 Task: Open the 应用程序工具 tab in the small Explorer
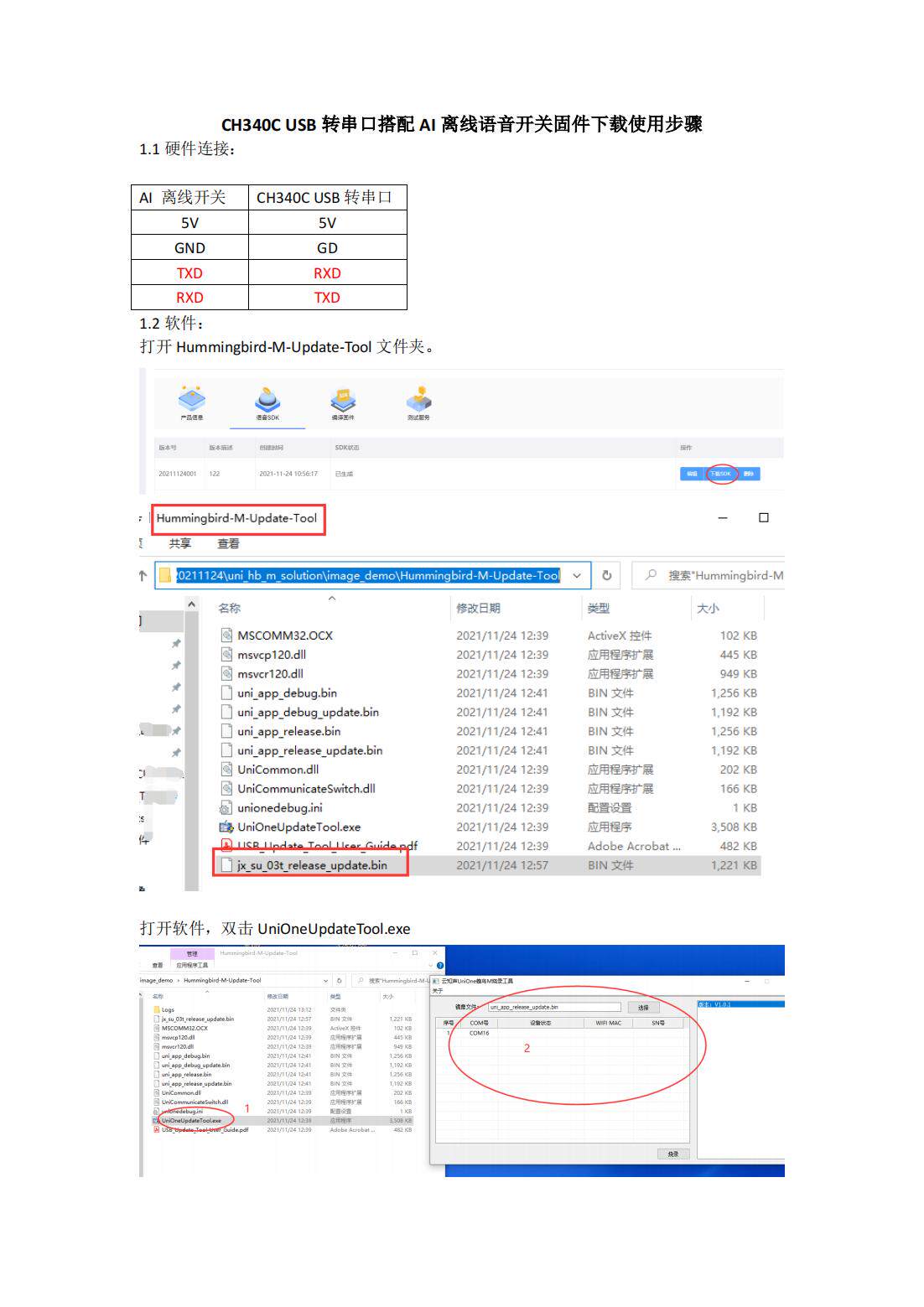click(x=192, y=966)
